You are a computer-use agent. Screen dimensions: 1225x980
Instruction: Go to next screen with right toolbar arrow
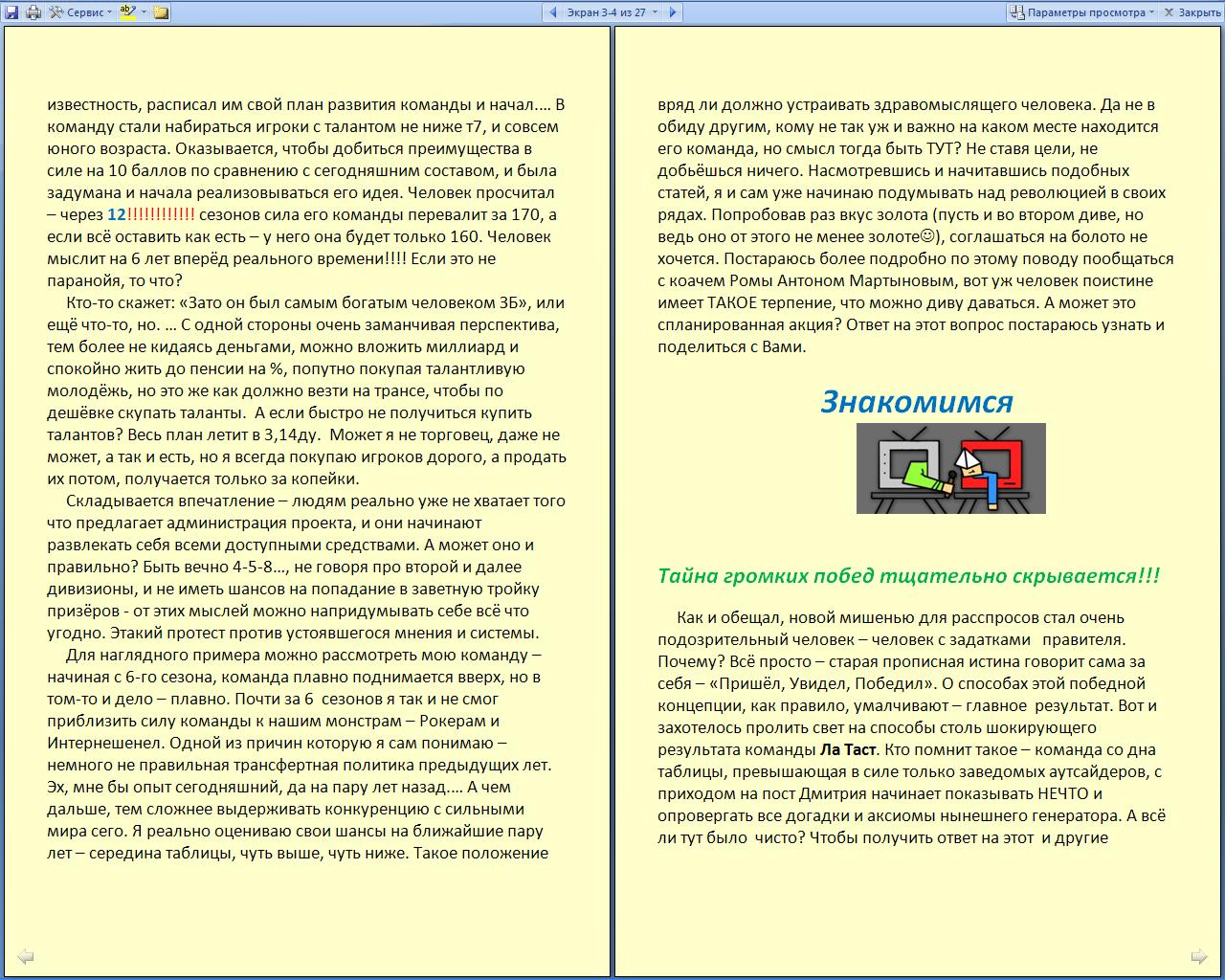pyautogui.click(x=673, y=12)
